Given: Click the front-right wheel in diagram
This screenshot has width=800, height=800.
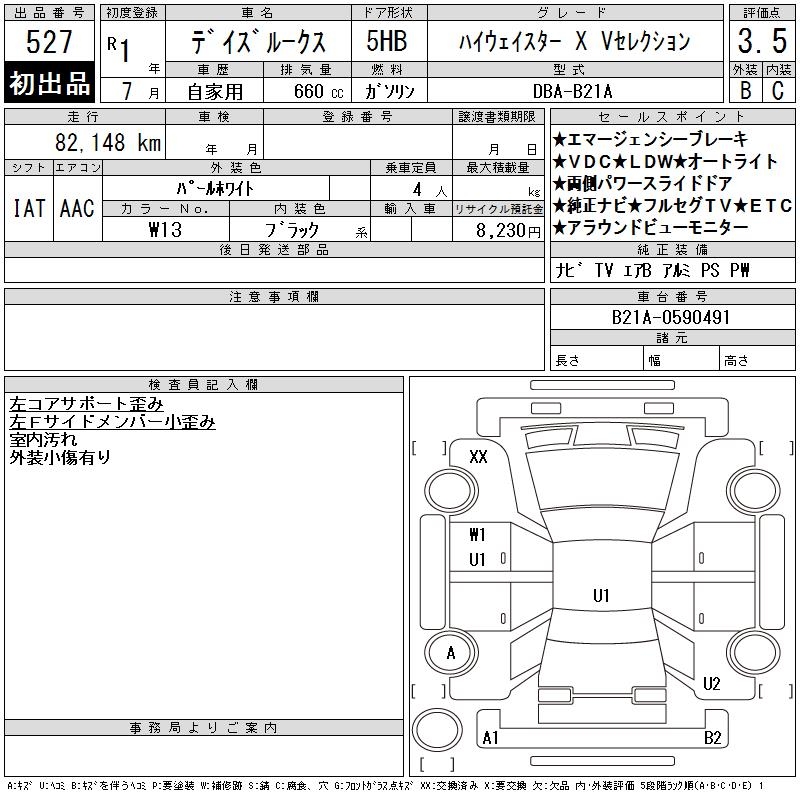Looking at the screenshot, I should pyautogui.click(x=753, y=491).
